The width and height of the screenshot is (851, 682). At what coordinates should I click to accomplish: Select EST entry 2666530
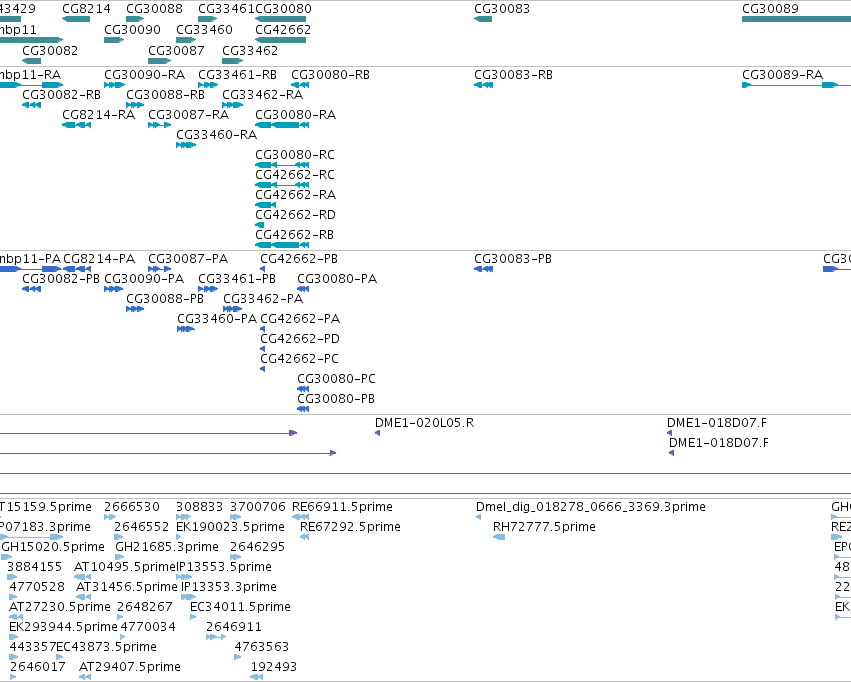click(132, 507)
